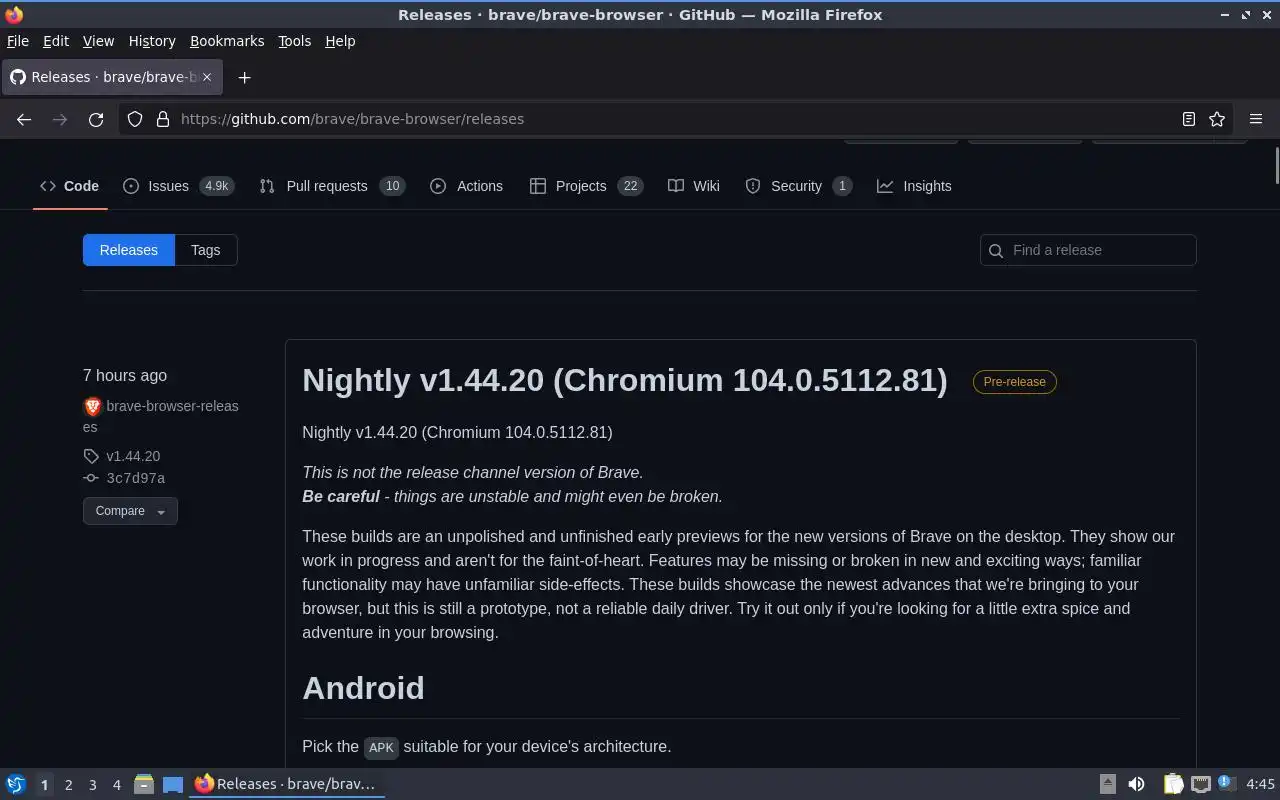Open the Security tab
This screenshot has width=1280, height=800.
pos(799,186)
